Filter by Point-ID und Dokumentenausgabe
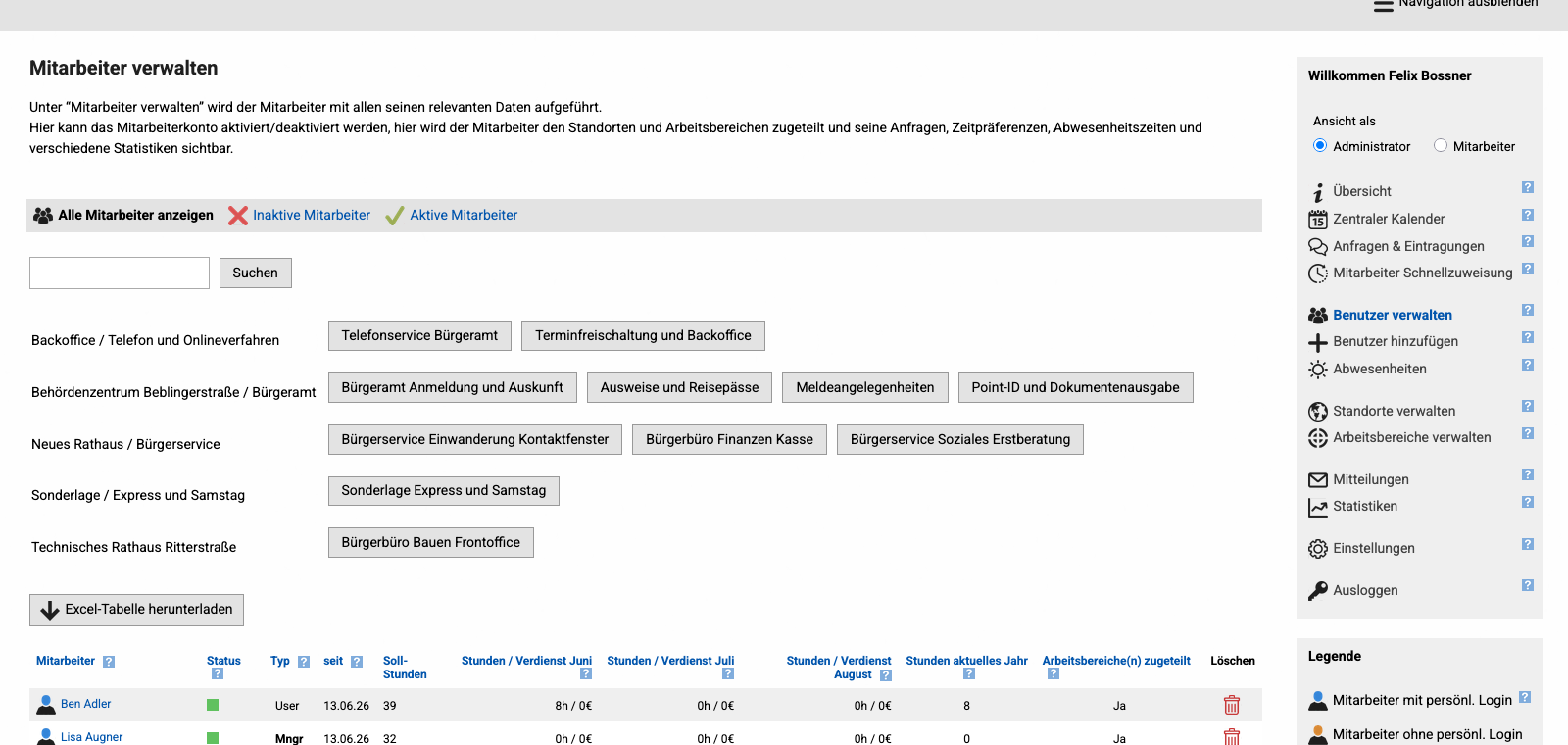Screen dimensions: 1568x745 (1075, 388)
